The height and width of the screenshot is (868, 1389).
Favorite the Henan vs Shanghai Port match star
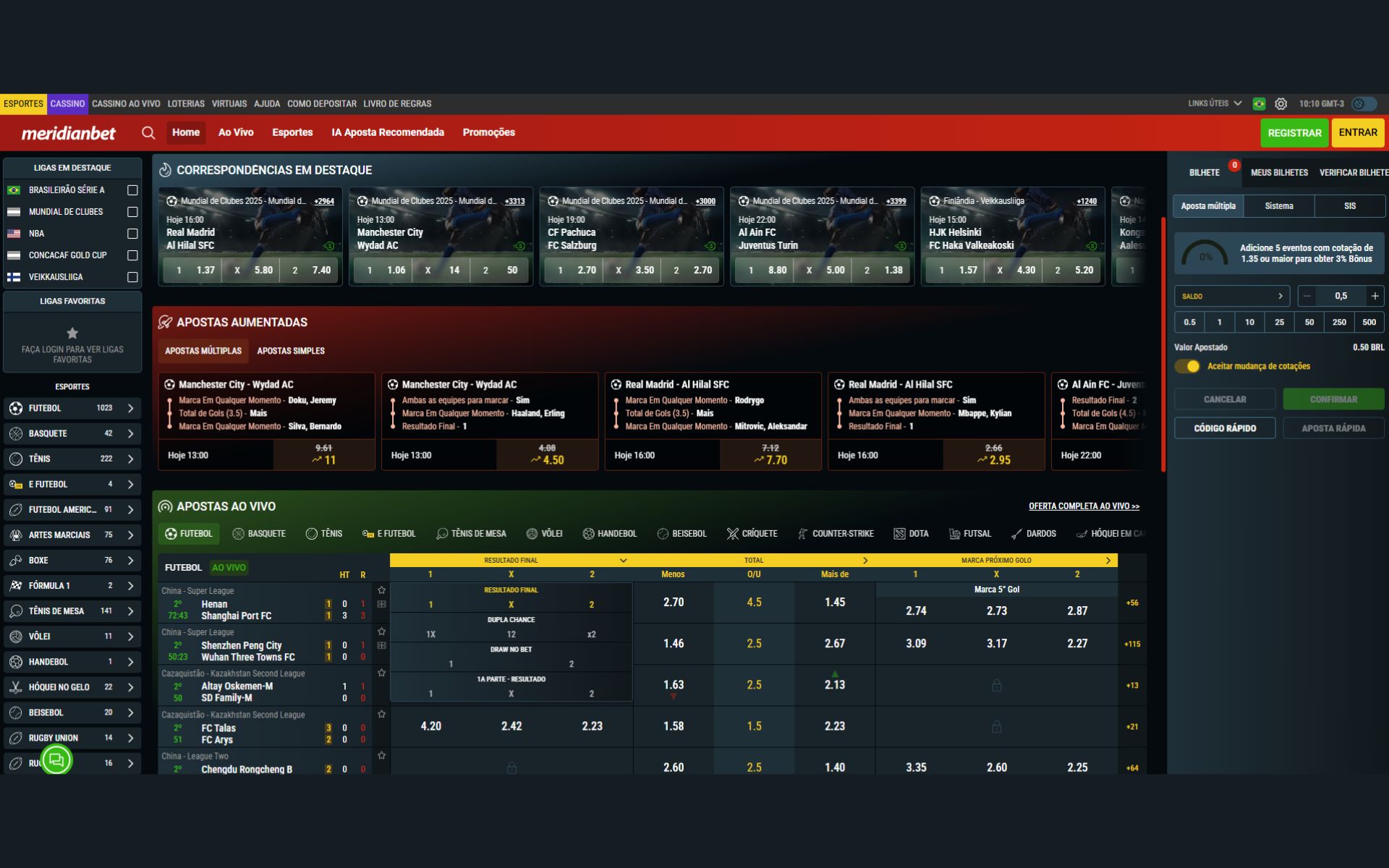[381, 590]
